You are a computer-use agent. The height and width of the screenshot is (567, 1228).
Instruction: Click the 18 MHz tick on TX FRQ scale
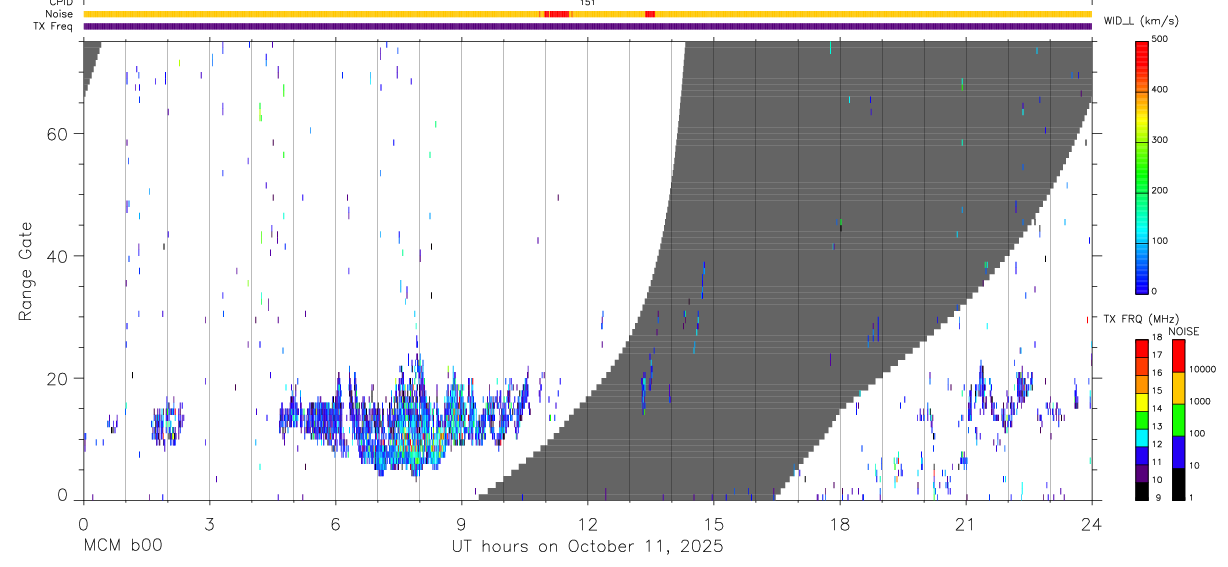[1155, 338]
